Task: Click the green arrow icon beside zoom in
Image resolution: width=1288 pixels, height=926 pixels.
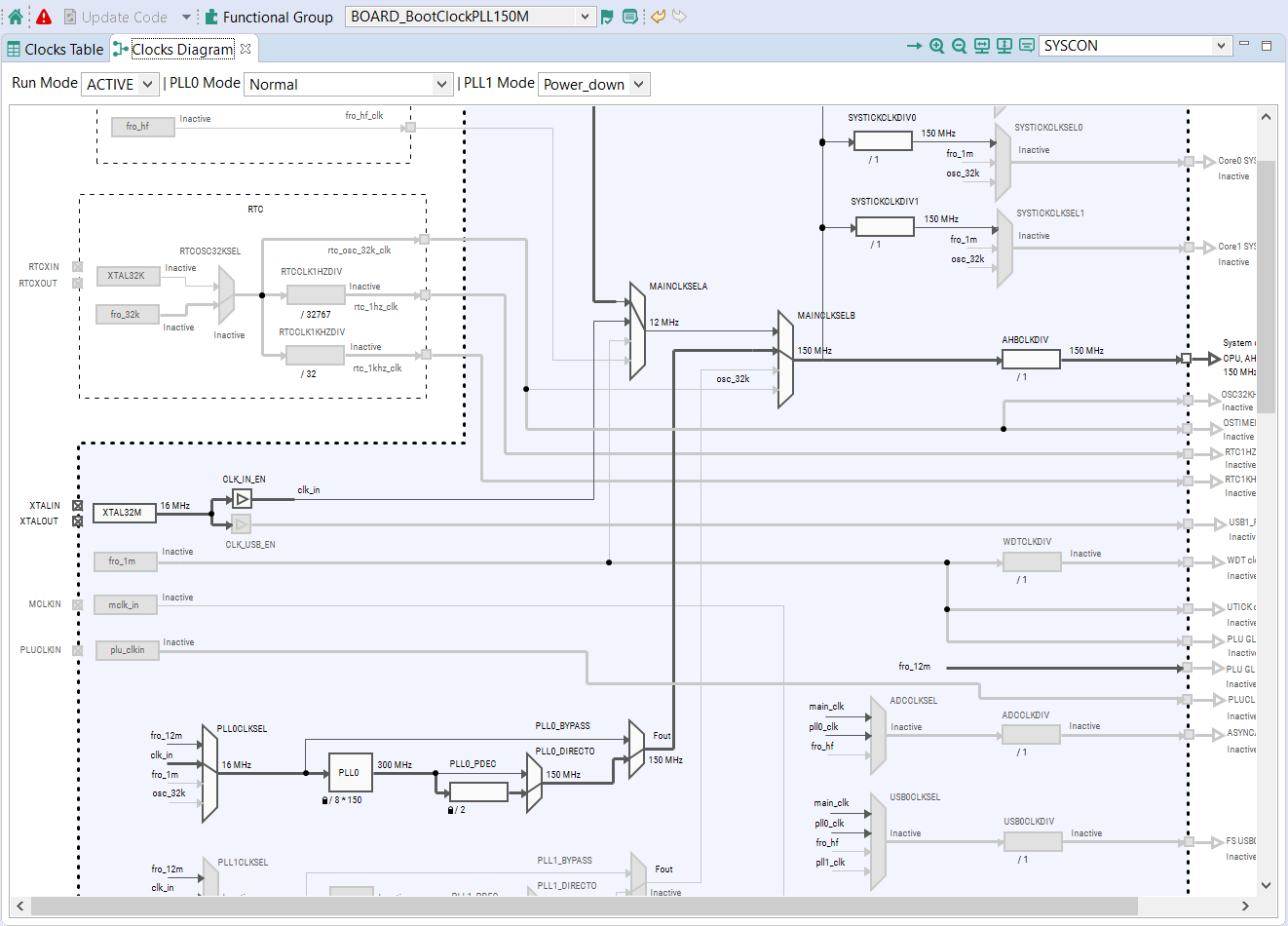Action: pos(914,46)
